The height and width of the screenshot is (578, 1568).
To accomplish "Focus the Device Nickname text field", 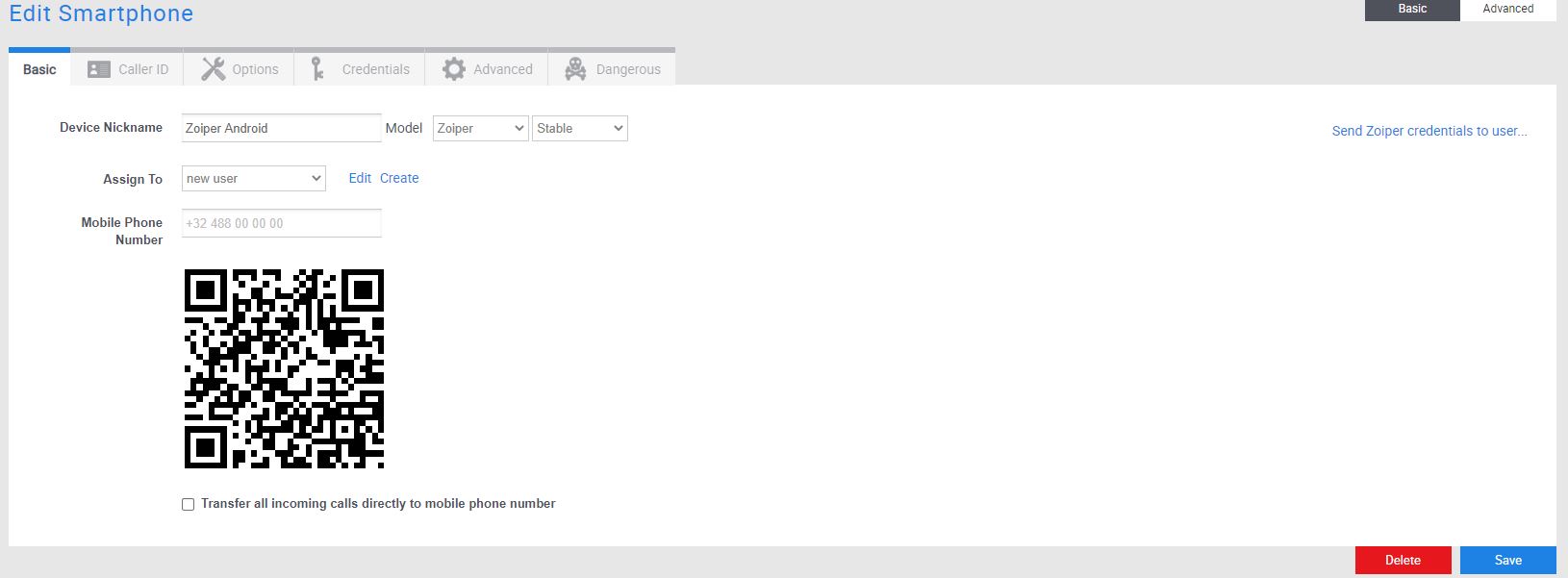I will (x=281, y=128).
